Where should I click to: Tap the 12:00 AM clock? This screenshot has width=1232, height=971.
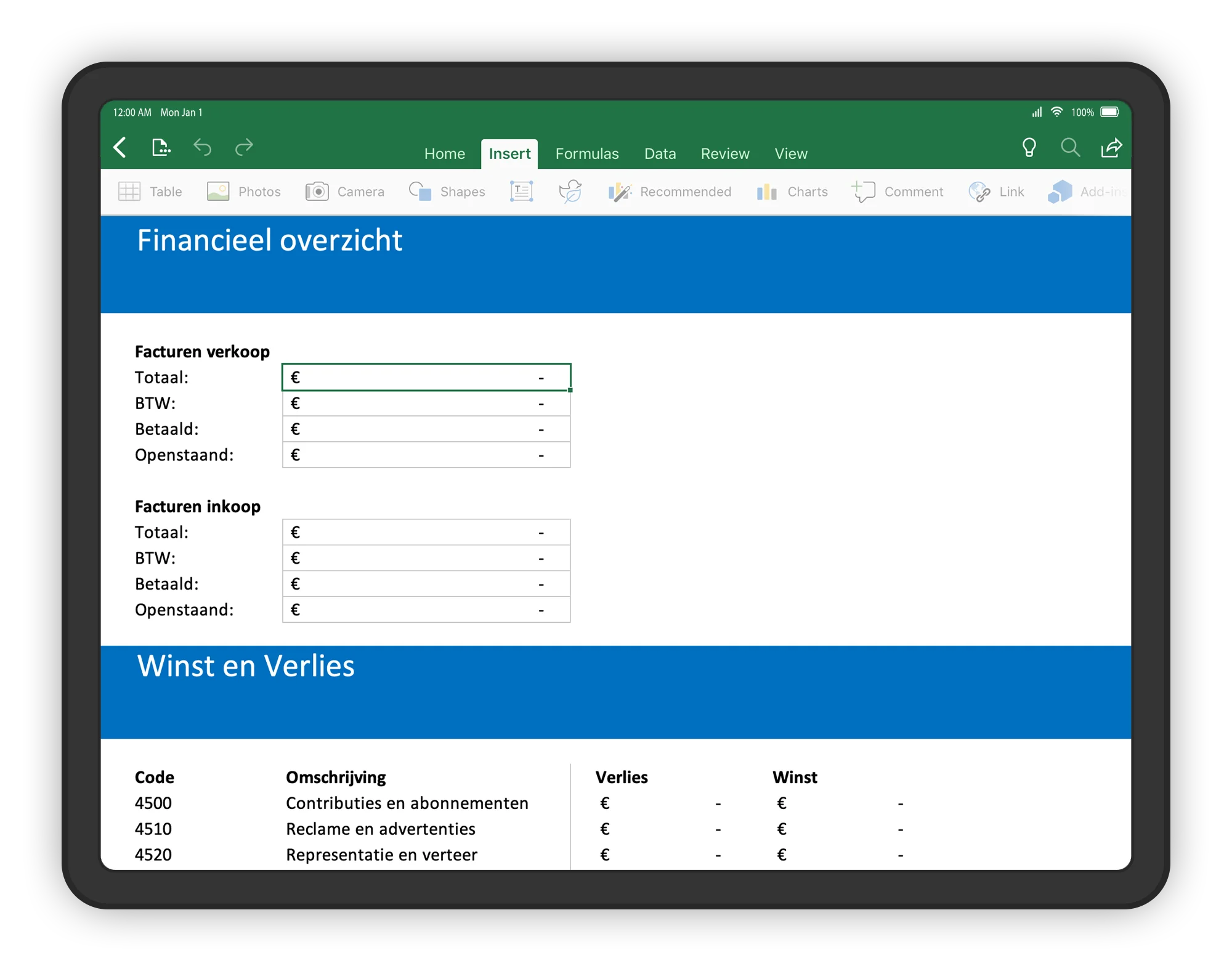132,113
